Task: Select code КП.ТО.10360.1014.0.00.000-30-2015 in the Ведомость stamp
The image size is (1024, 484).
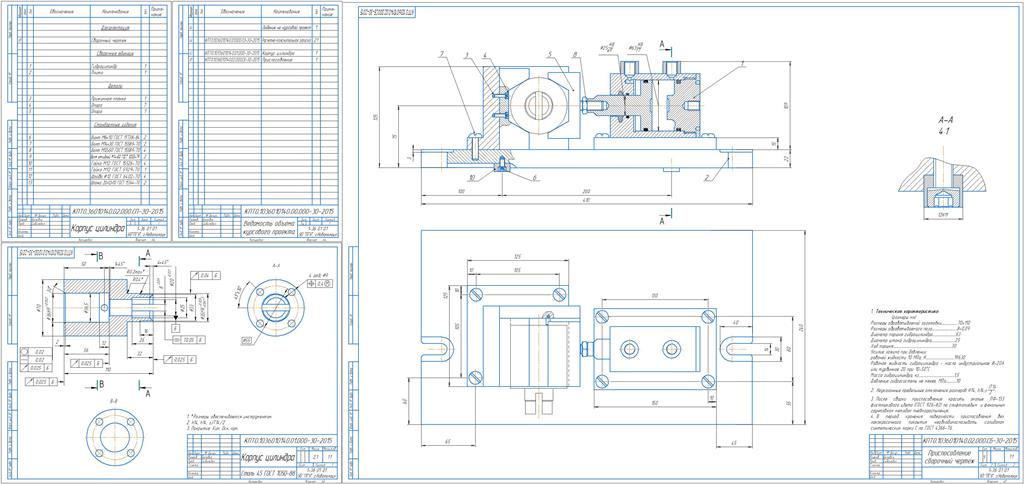Action: click(289, 211)
